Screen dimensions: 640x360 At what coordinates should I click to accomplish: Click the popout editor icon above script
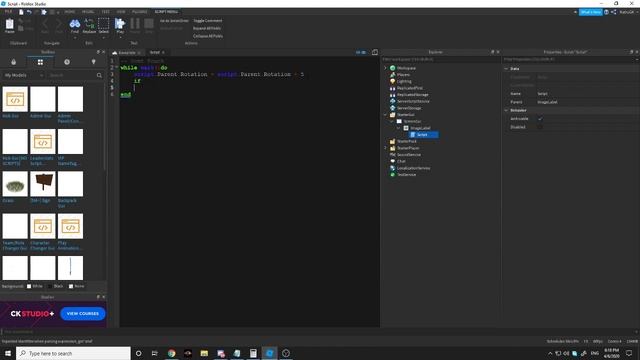tap(375, 52)
